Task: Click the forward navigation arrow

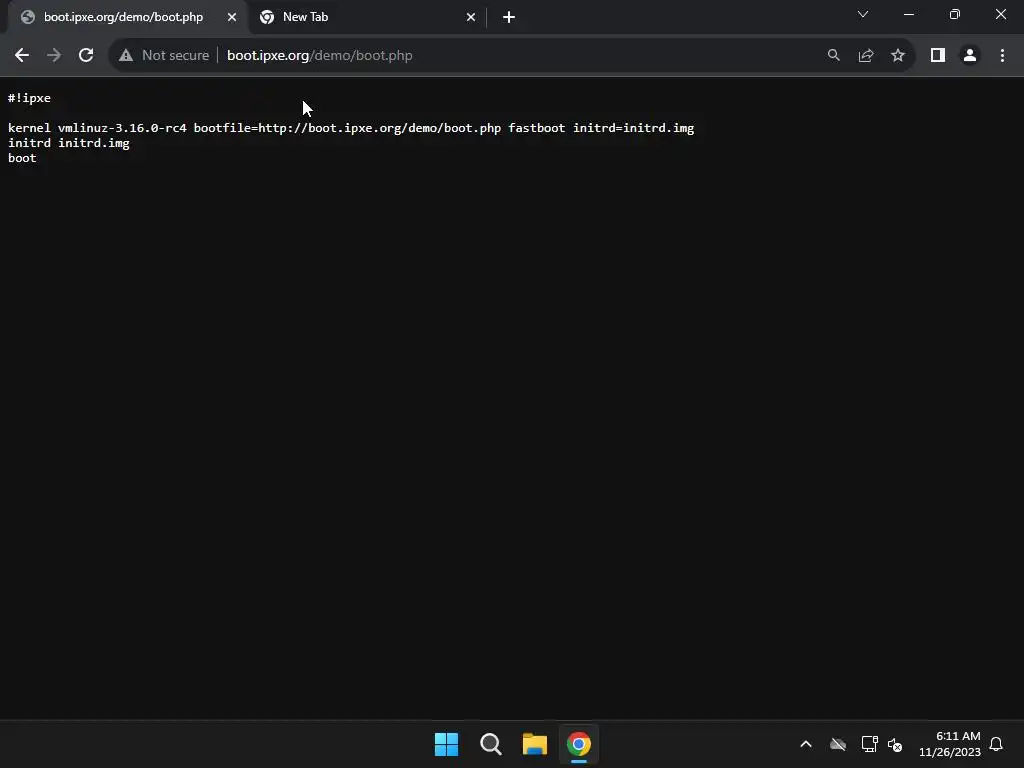Action: [54, 56]
